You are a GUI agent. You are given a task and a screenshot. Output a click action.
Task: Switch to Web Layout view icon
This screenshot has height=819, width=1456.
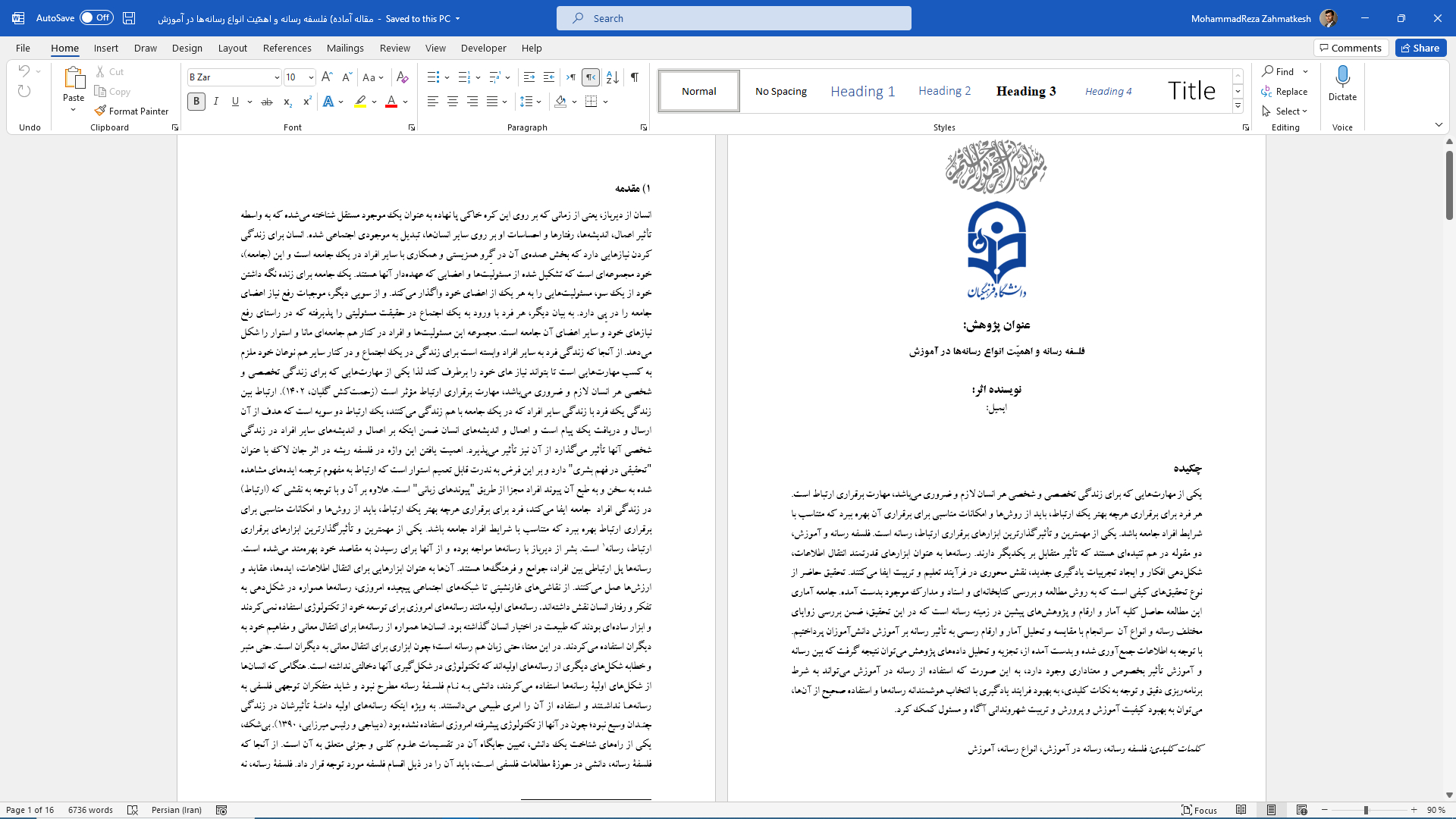pos(1301,810)
